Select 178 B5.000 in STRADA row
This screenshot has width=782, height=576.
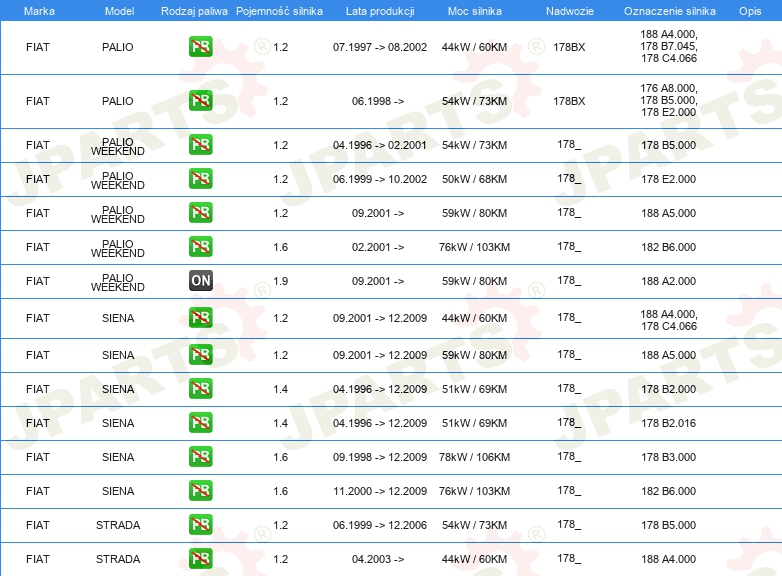pos(668,525)
